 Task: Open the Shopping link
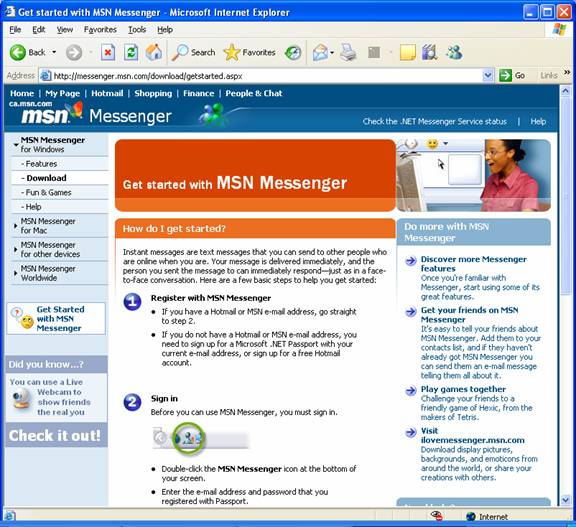pyautogui.click(x=153, y=93)
